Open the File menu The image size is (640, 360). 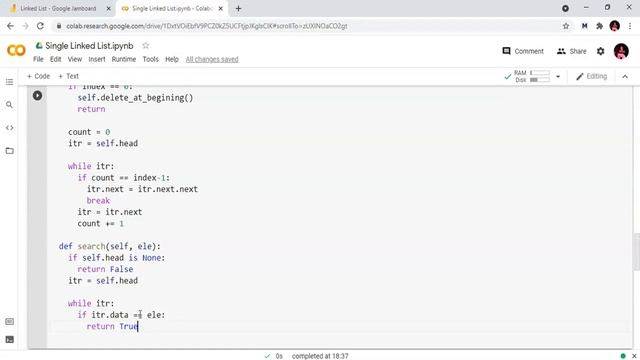[x=38, y=59]
